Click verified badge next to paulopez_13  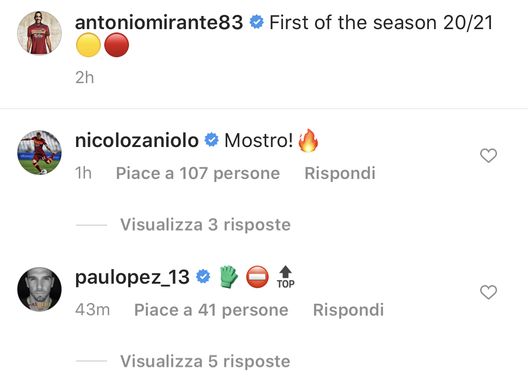click(x=203, y=277)
